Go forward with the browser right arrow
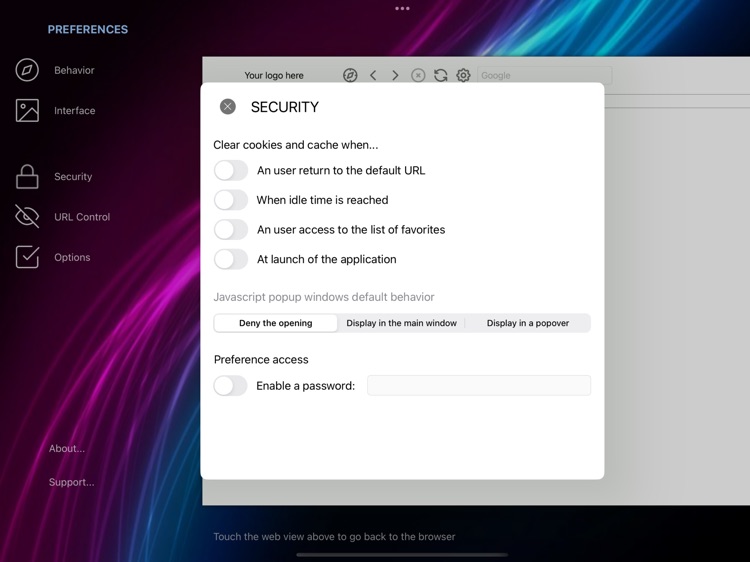750x562 pixels. [395, 75]
